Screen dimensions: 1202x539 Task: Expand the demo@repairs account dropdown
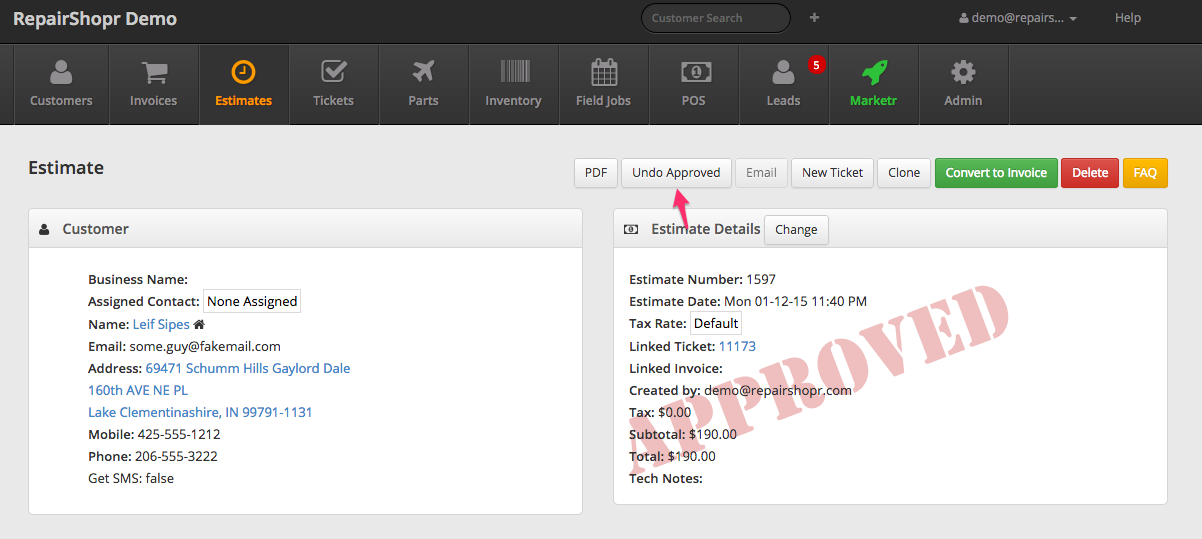pos(1017,18)
